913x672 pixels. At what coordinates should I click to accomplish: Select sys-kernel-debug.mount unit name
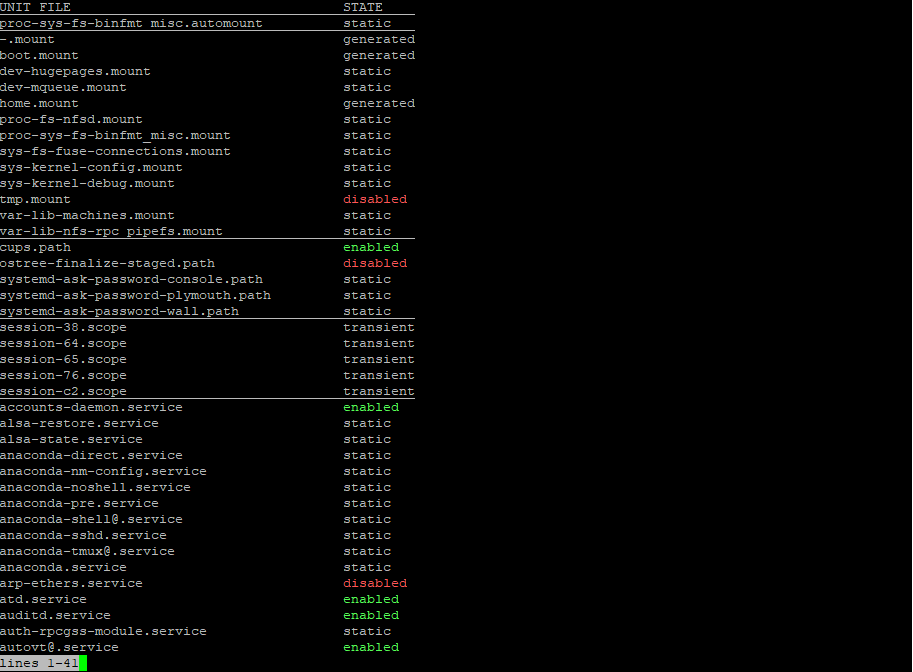pos(87,183)
